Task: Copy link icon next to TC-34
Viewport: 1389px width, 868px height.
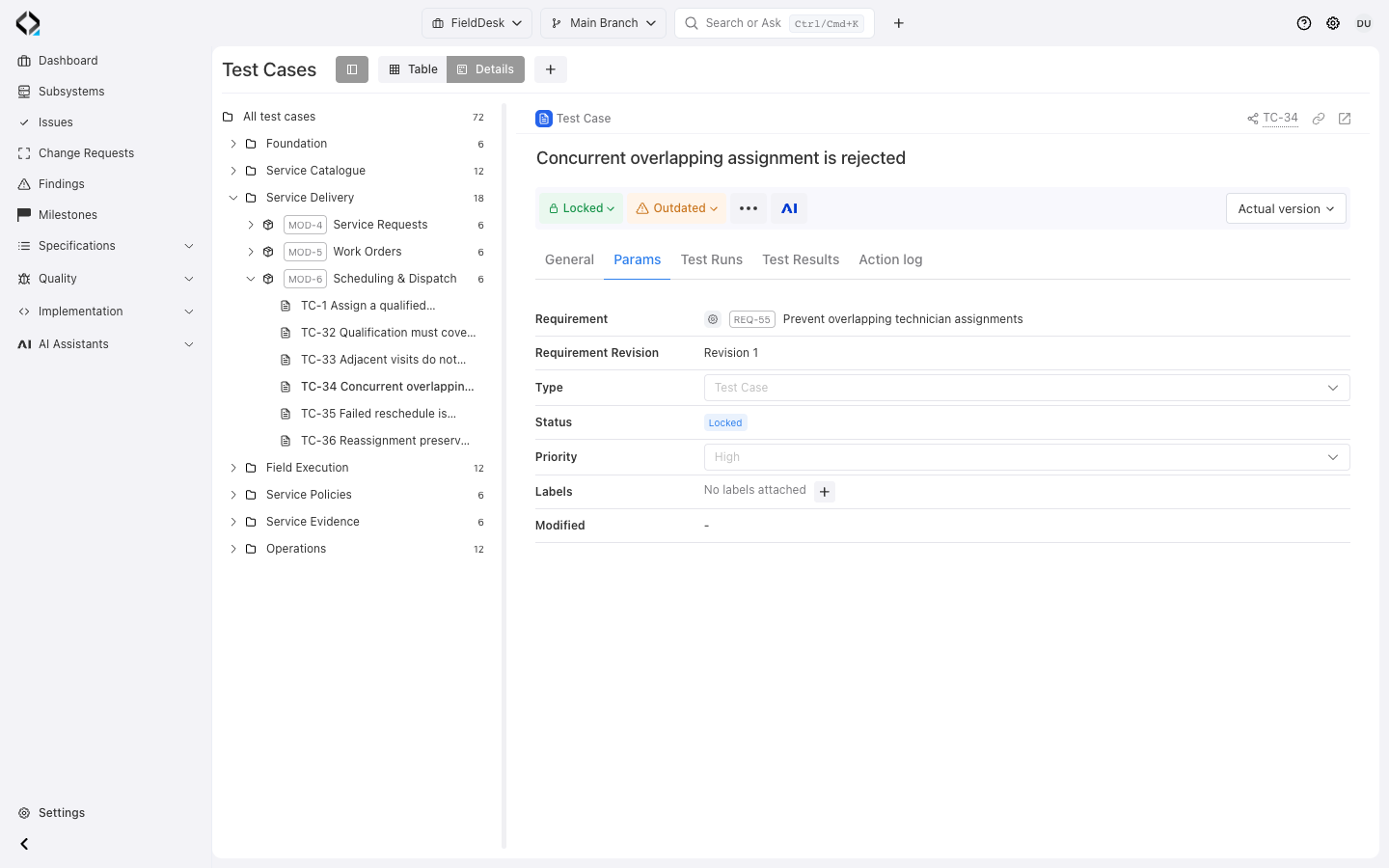Action: [x=1319, y=119]
